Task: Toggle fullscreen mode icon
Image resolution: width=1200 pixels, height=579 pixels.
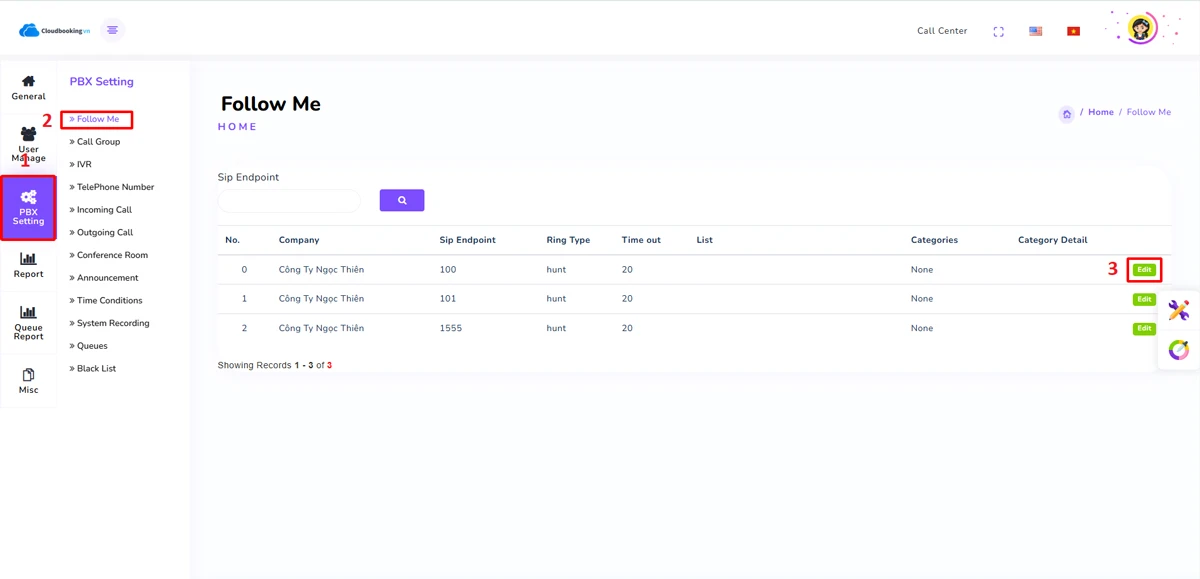Action: coord(998,31)
